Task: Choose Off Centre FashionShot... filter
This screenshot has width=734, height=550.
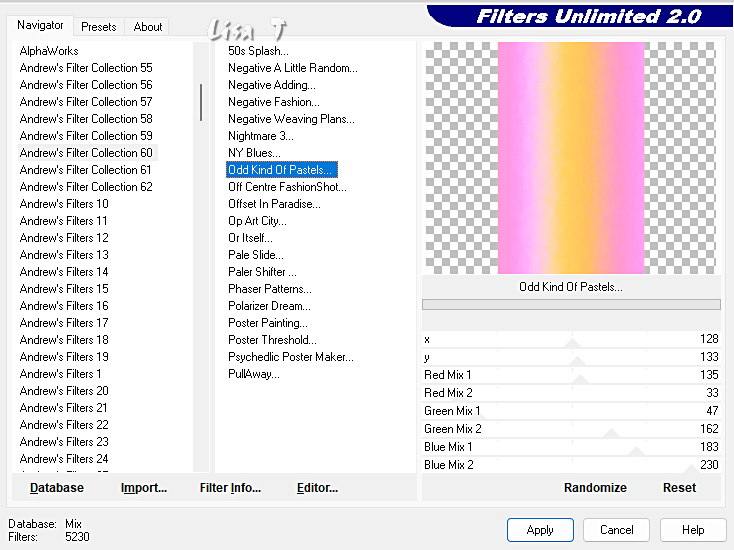Action: tap(287, 187)
